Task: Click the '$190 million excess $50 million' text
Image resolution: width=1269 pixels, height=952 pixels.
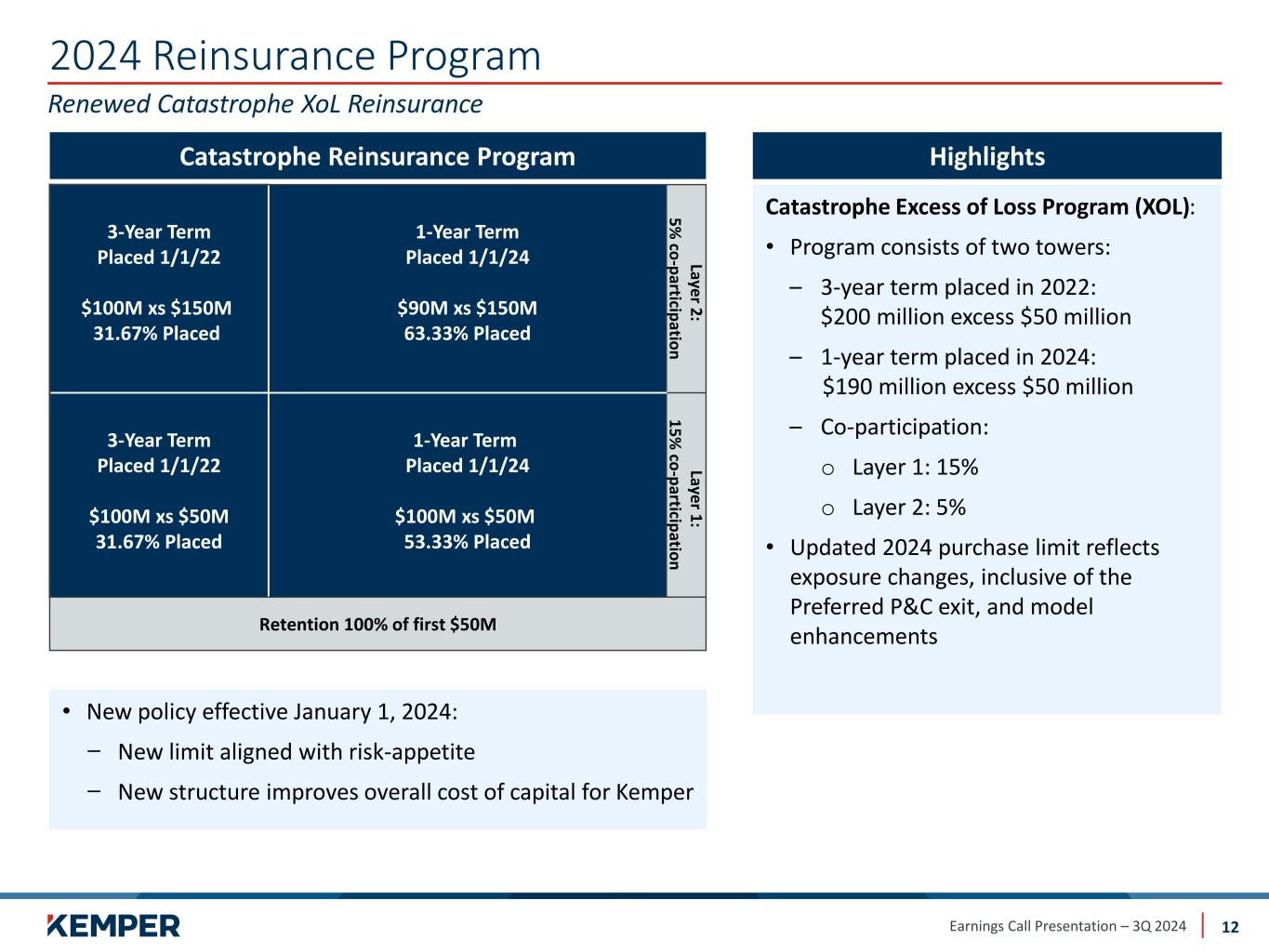Action: coord(978,387)
